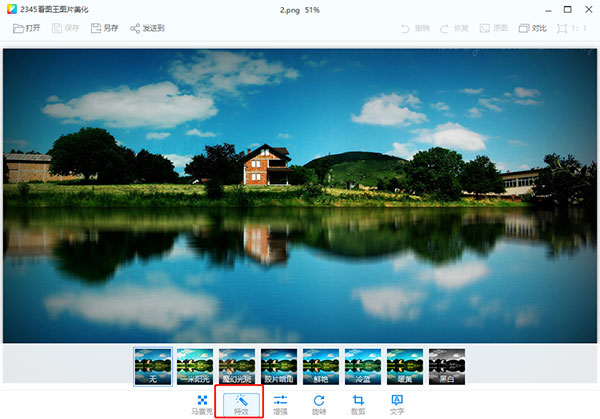Screen dimensions: 600x419
Task: Select the 裁剪 crop tool
Action: point(358,405)
